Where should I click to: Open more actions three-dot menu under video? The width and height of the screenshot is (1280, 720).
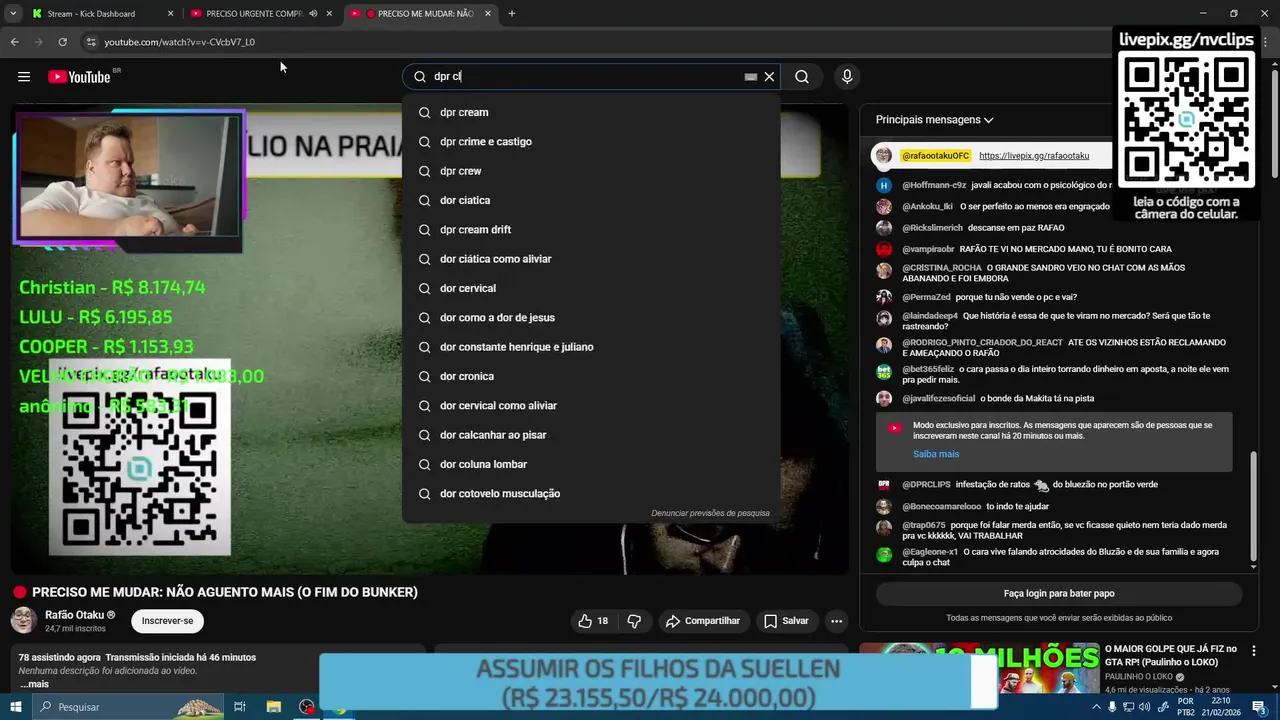pos(837,621)
